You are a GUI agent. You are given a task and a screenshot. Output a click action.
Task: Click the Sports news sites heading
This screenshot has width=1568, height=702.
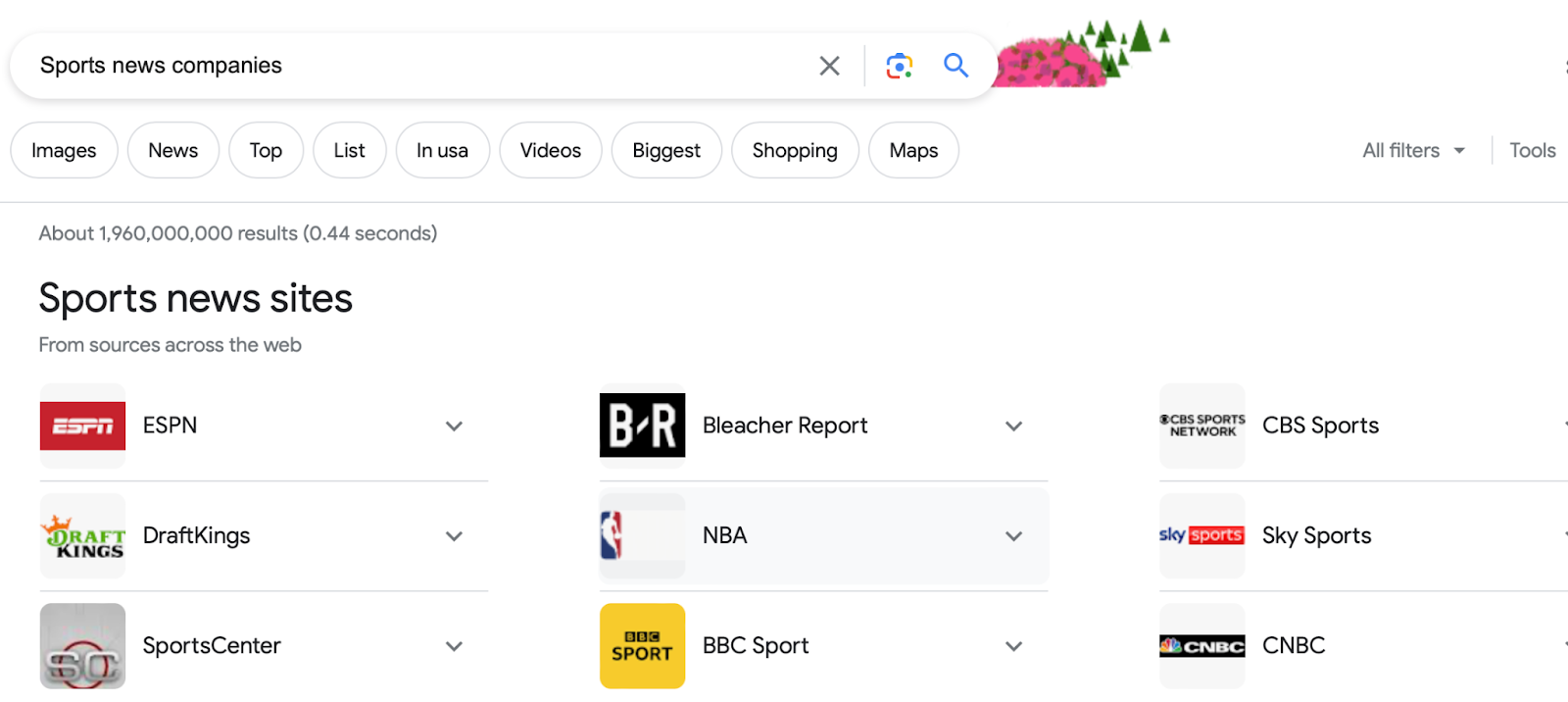pyautogui.click(x=195, y=298)
